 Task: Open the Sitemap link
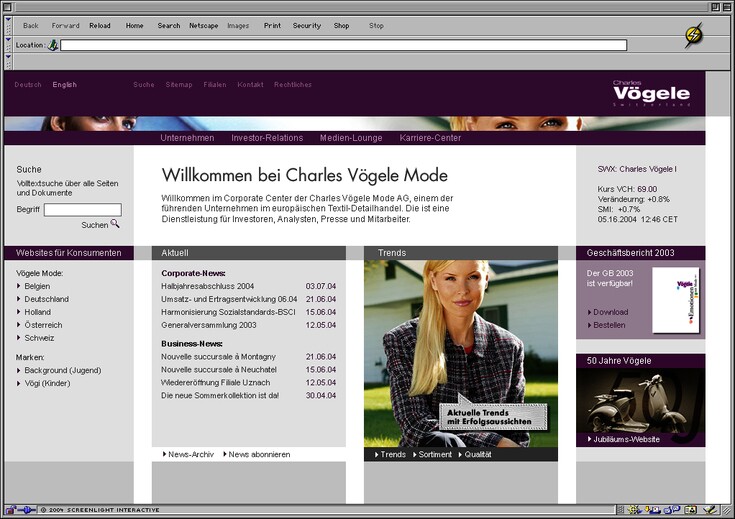tap(179, 85)
